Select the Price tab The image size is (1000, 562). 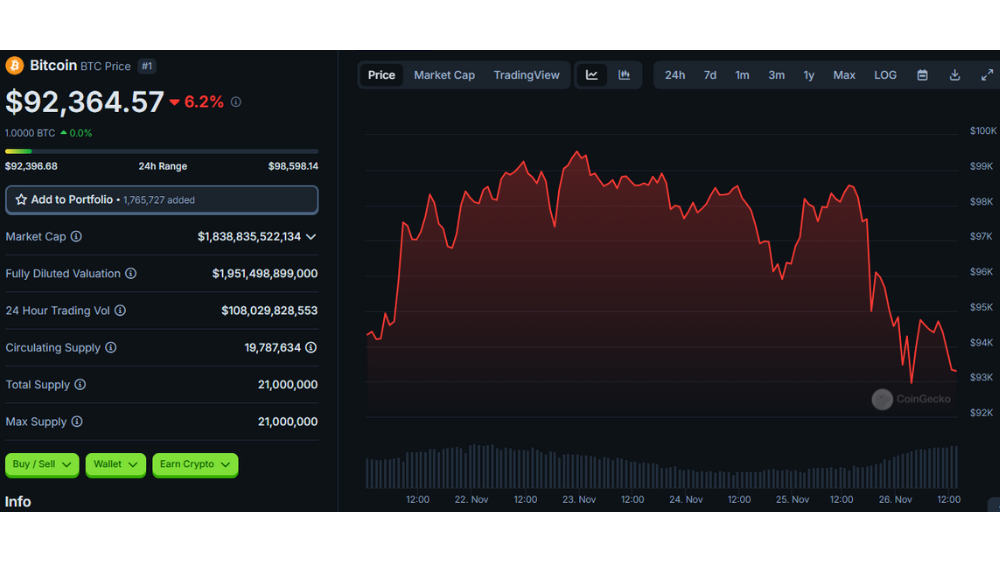click(381, 75)
